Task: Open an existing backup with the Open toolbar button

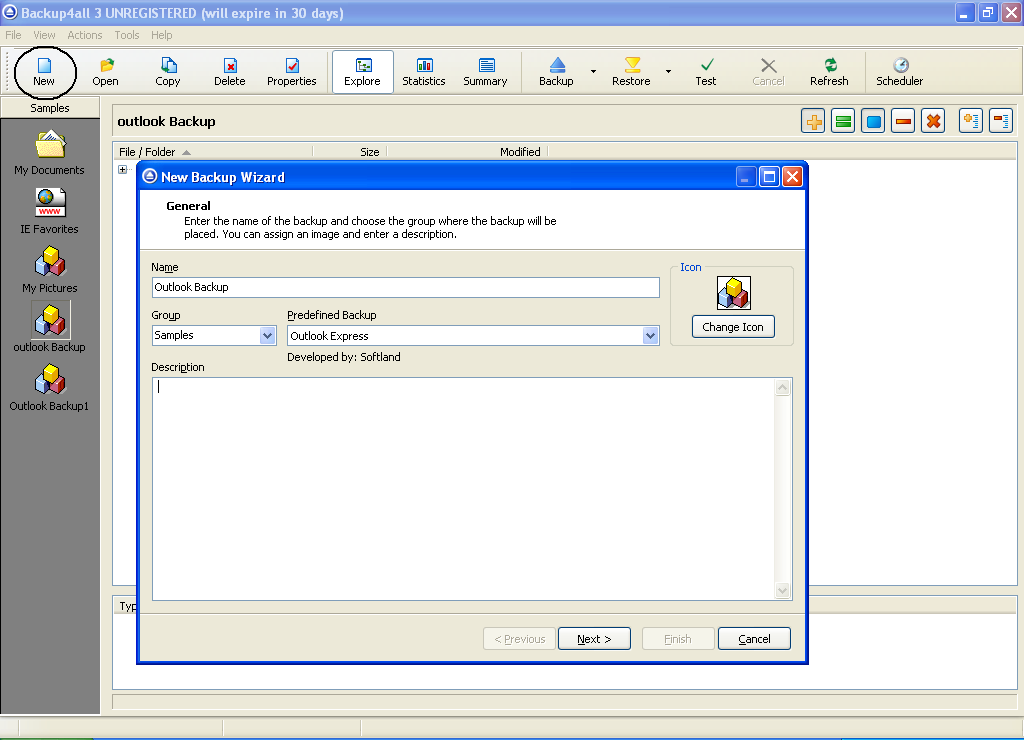Action: click(x=105, y=72)
